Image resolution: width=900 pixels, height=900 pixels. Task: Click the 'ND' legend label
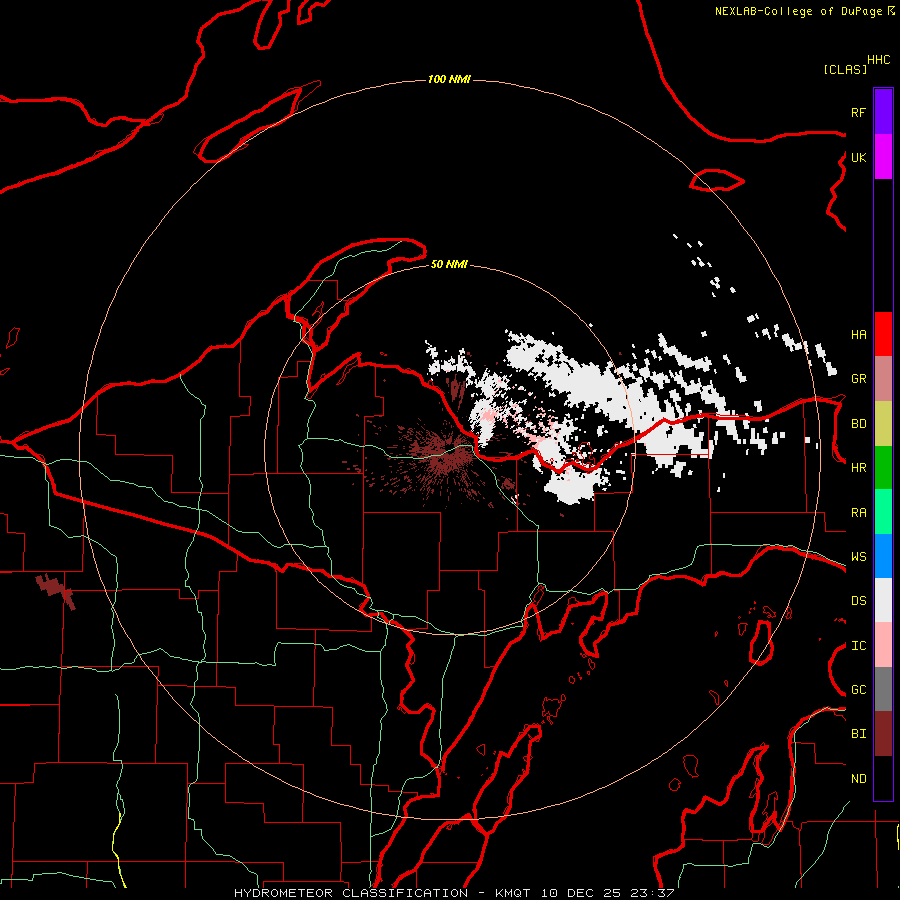tap(858, 779)
